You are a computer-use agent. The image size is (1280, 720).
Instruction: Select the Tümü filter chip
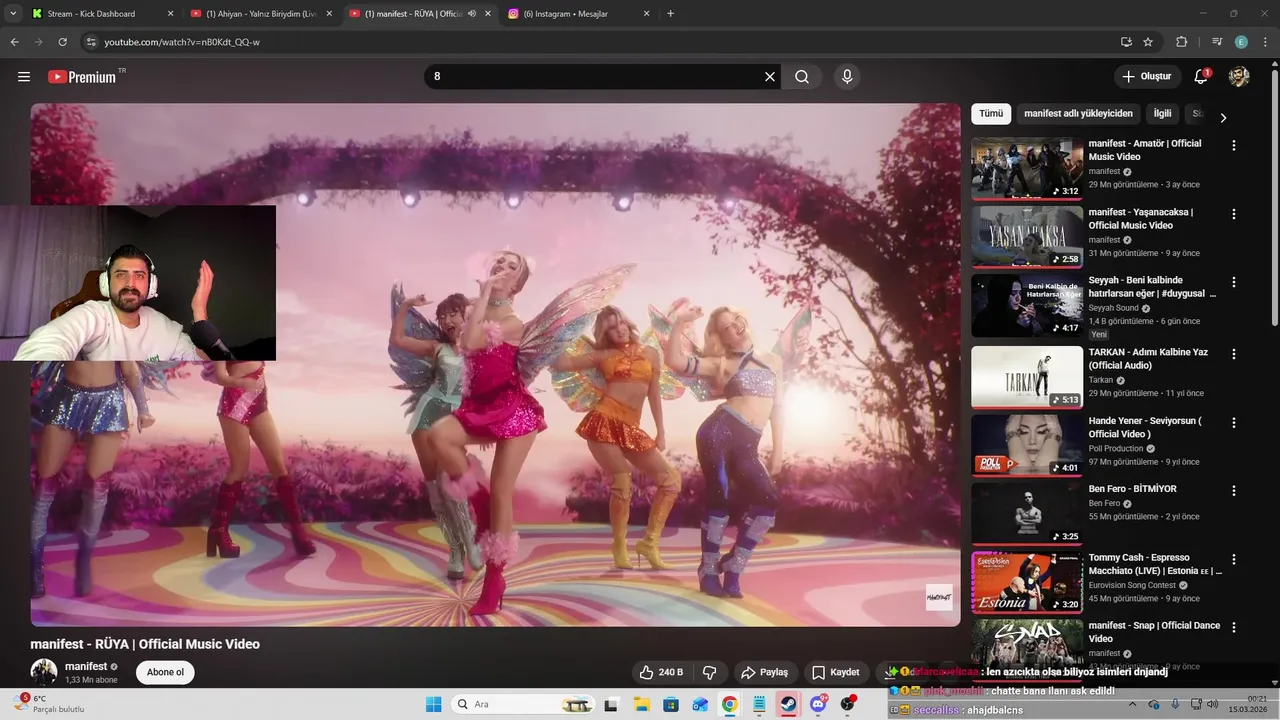coord(991,114)
